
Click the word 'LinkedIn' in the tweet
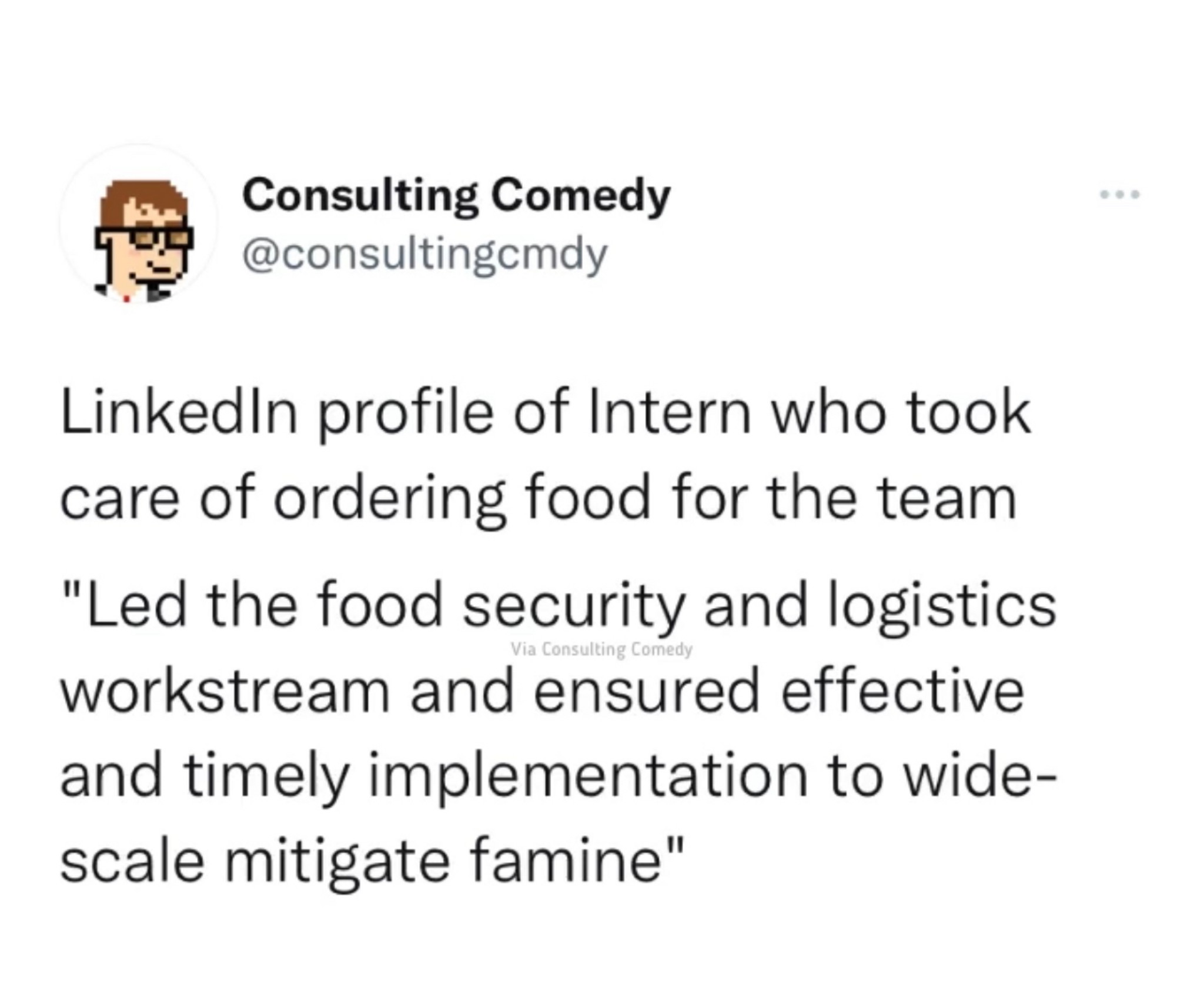click(x=179, y=412)
